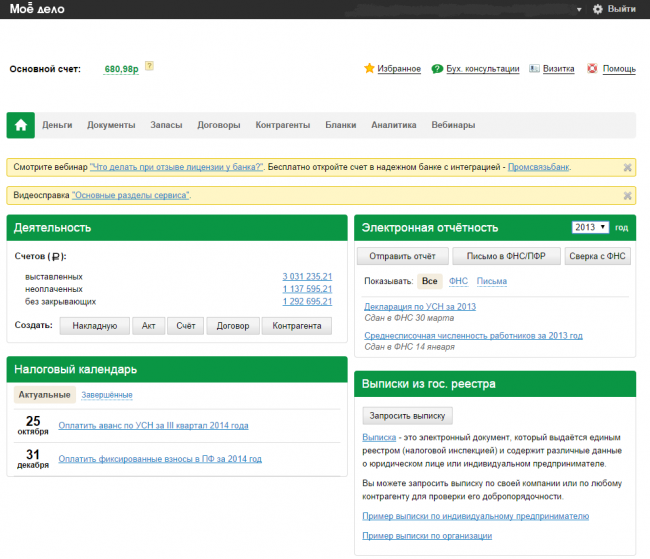Click Запросить выписку button
Screen dimensions: 650x559
[407, 416]
